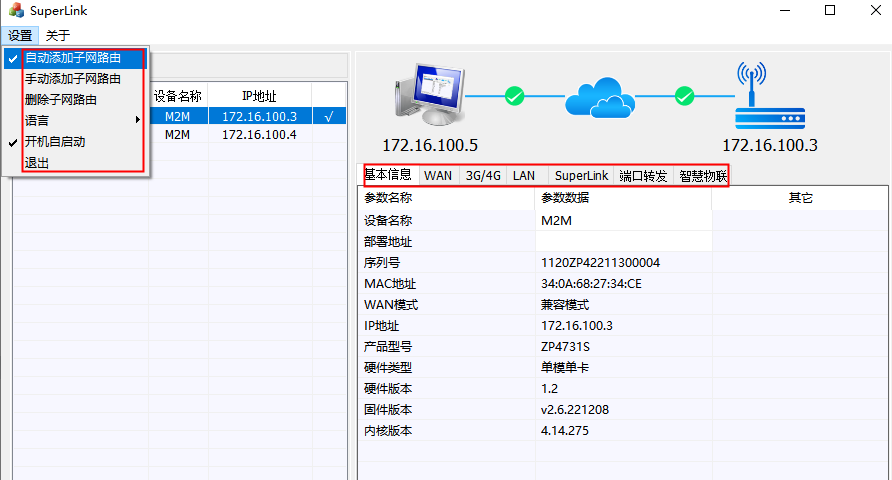This screenshot has width=892, height=480.
Task: Click the wireless router icon
Action: pyautogui.click(x=770, y=96)
